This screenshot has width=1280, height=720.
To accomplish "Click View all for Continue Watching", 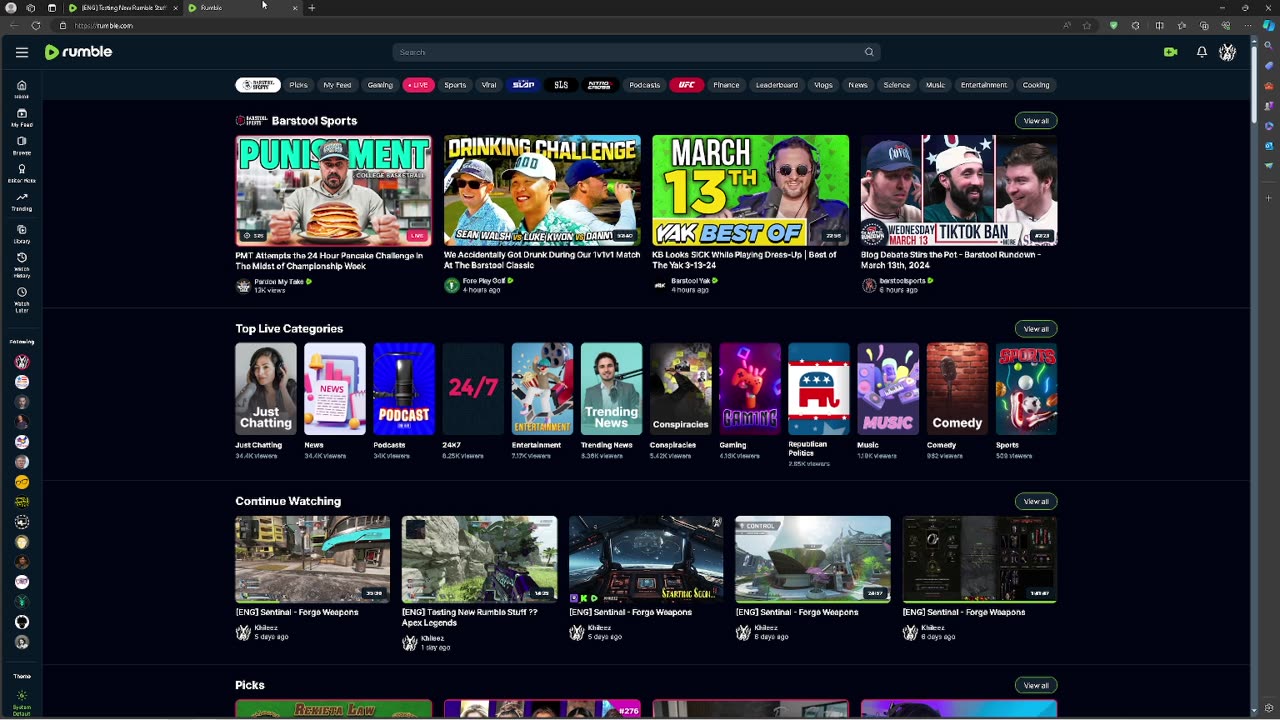I will coord(1036,501).
